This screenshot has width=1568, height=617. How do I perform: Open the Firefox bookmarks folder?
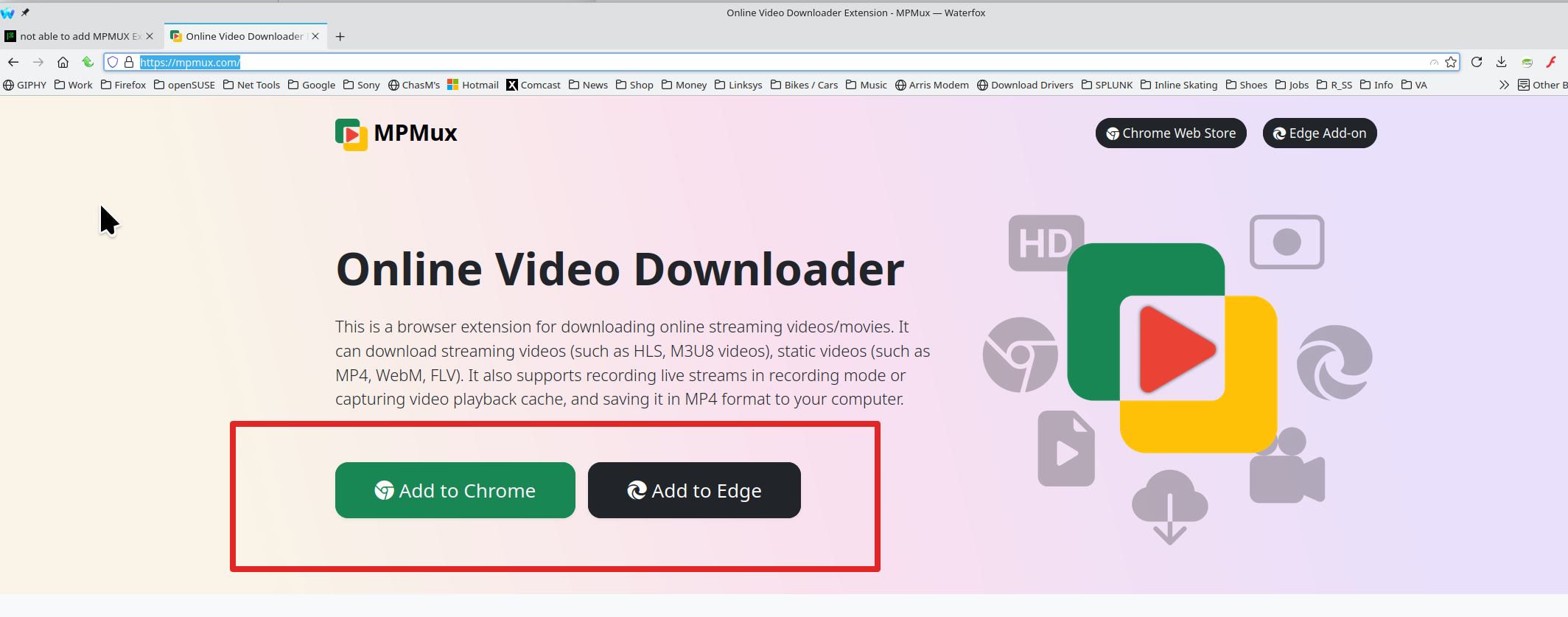pyautogui.click(x=124, y=85)
